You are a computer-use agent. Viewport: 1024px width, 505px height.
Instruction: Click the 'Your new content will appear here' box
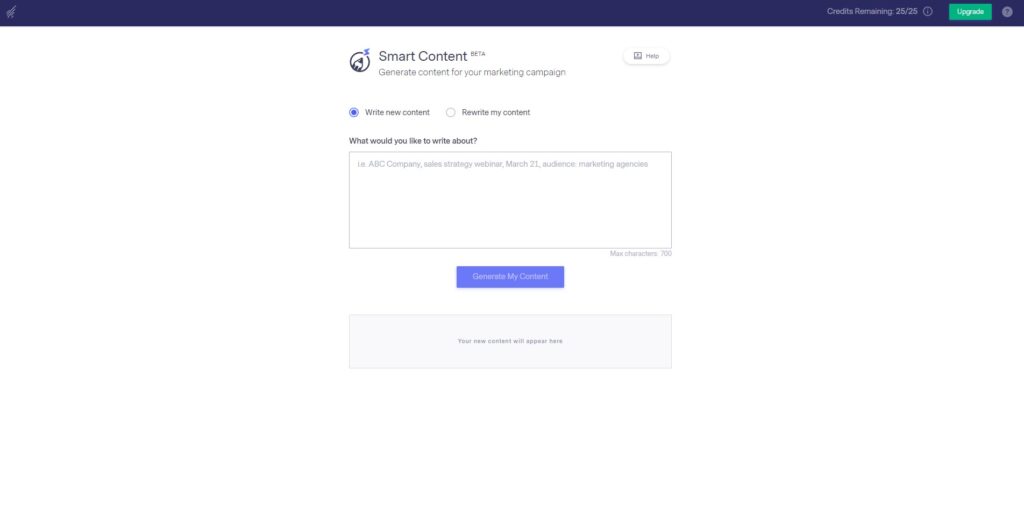click(x=510, y=341)
